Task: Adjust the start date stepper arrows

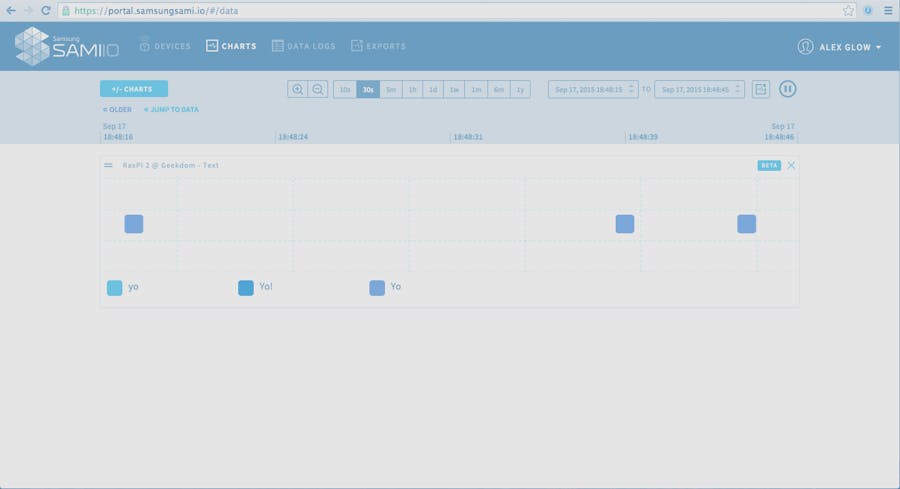Action: tap(631, 89)
